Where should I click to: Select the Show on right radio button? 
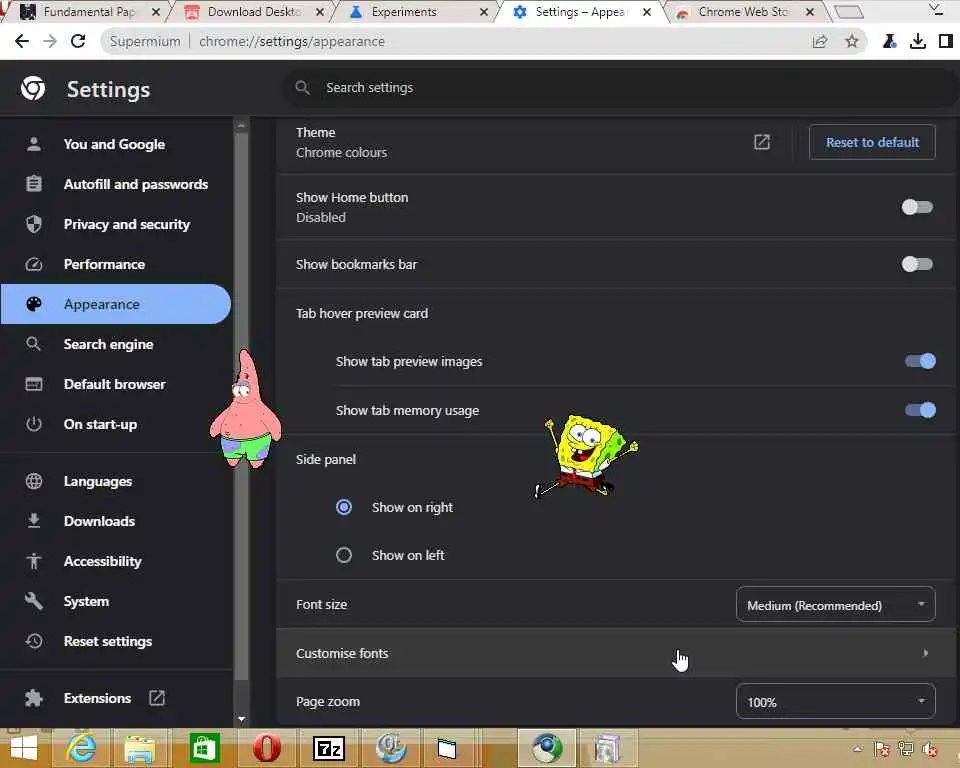pos(344,507)
